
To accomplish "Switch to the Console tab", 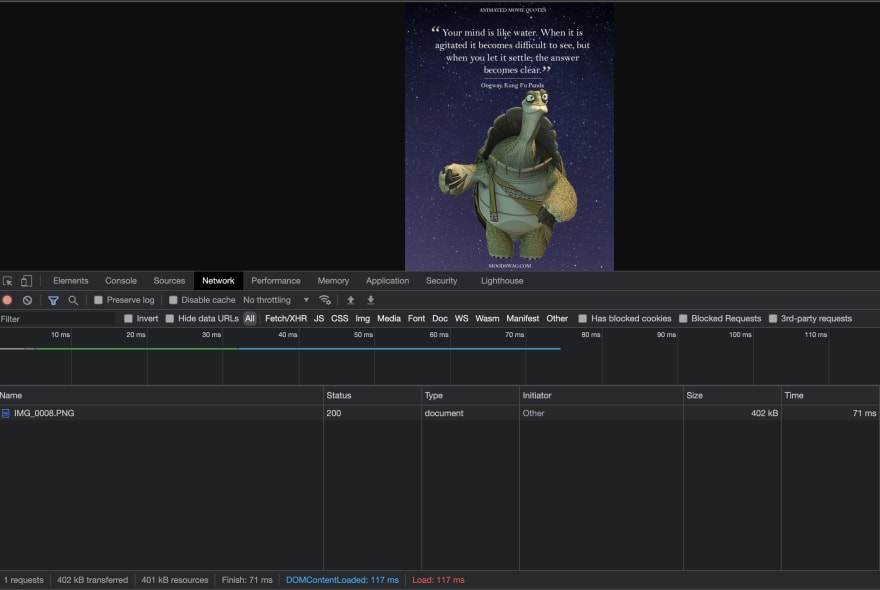I will 121,281.
